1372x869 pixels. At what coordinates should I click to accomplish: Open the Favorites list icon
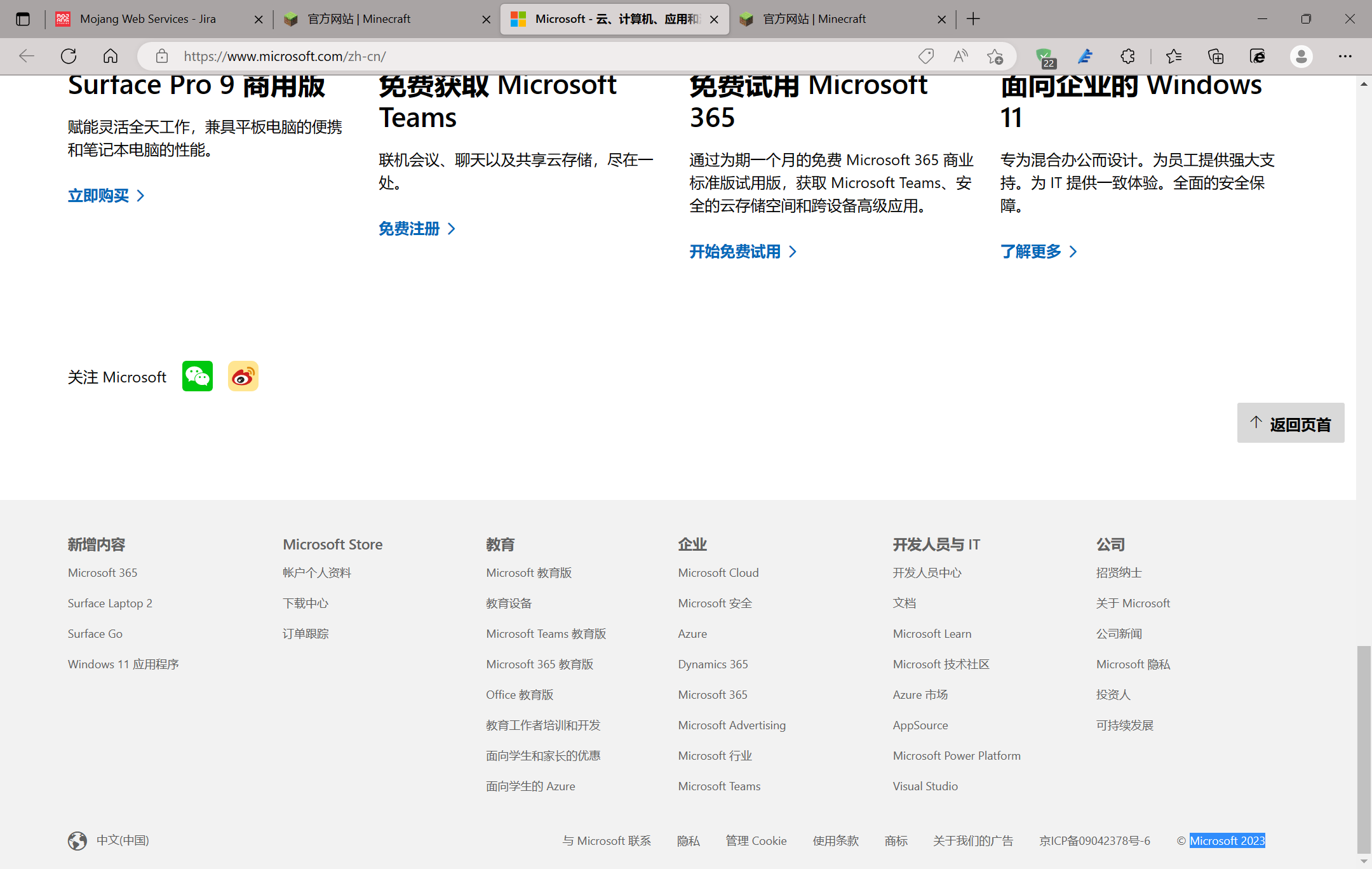point(1174,56)
